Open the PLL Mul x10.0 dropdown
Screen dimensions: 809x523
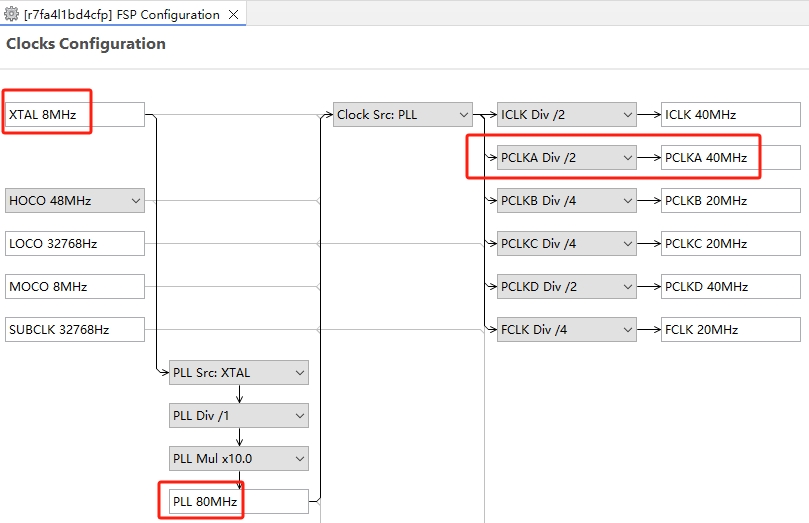pyautogui.click(x=239, y=459)
